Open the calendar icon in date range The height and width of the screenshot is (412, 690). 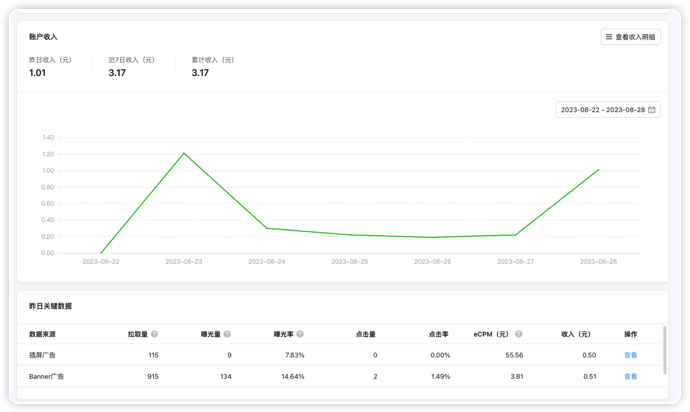[x=652, y=110]
